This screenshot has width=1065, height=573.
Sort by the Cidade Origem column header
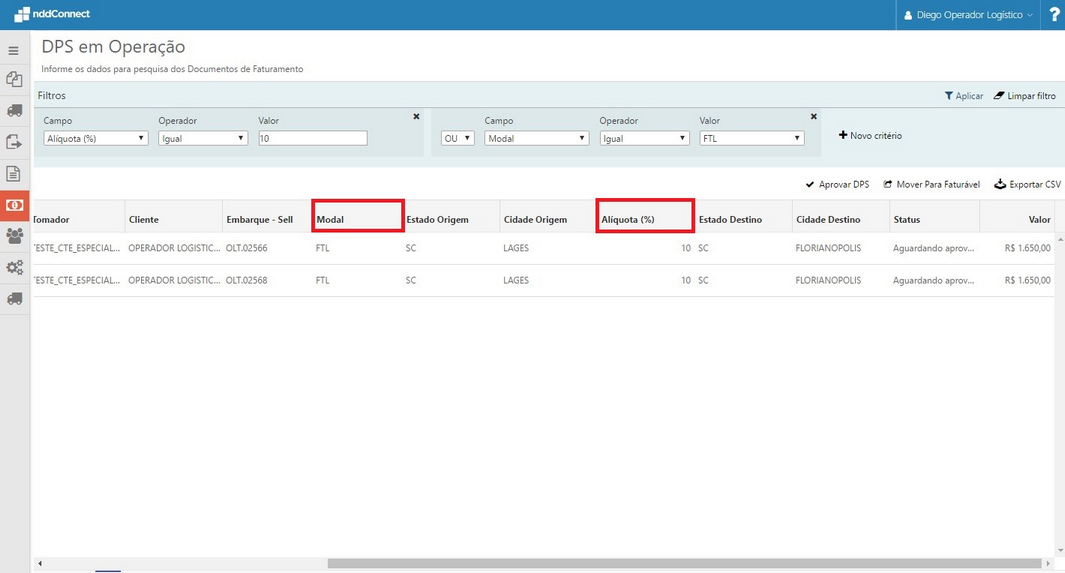pyautogui.click(x=535, y=219)
